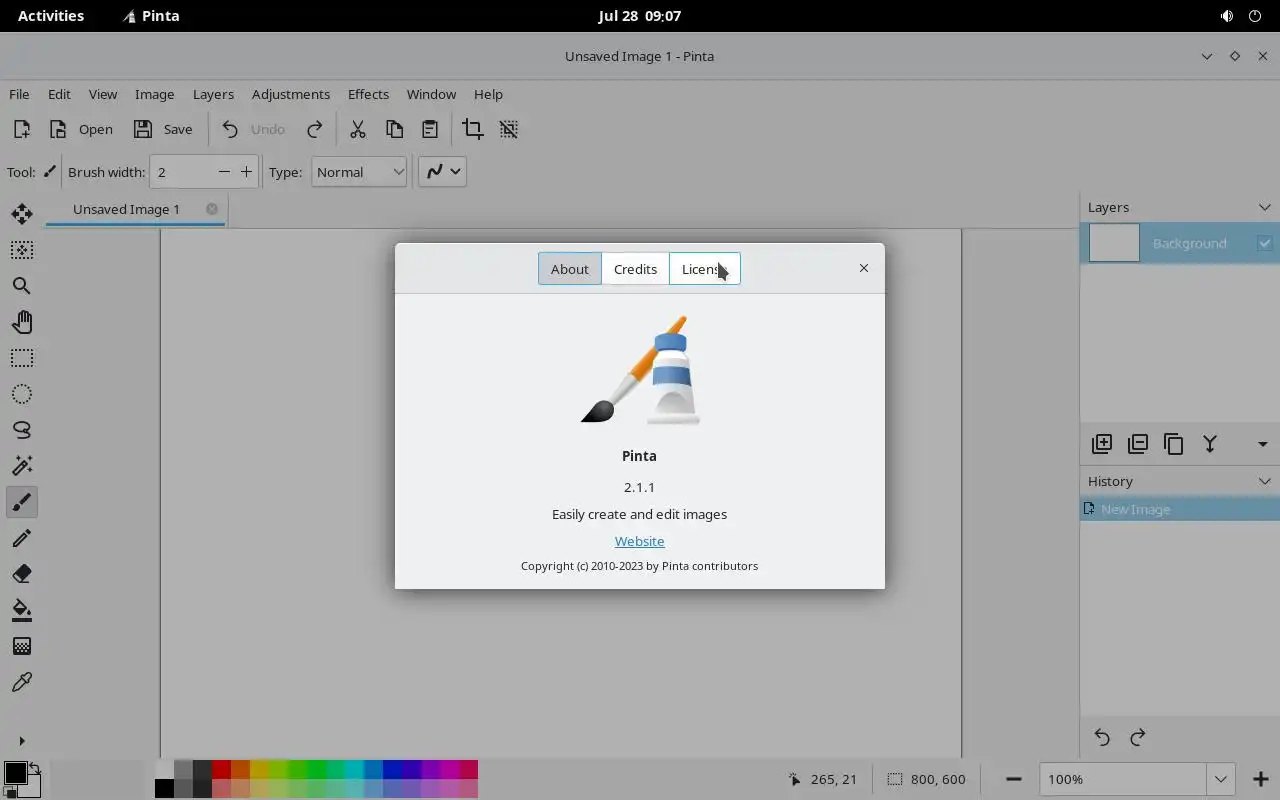Open the File menu
Viewport: 1280px width, 800px height.
click(x=19, y=94)
